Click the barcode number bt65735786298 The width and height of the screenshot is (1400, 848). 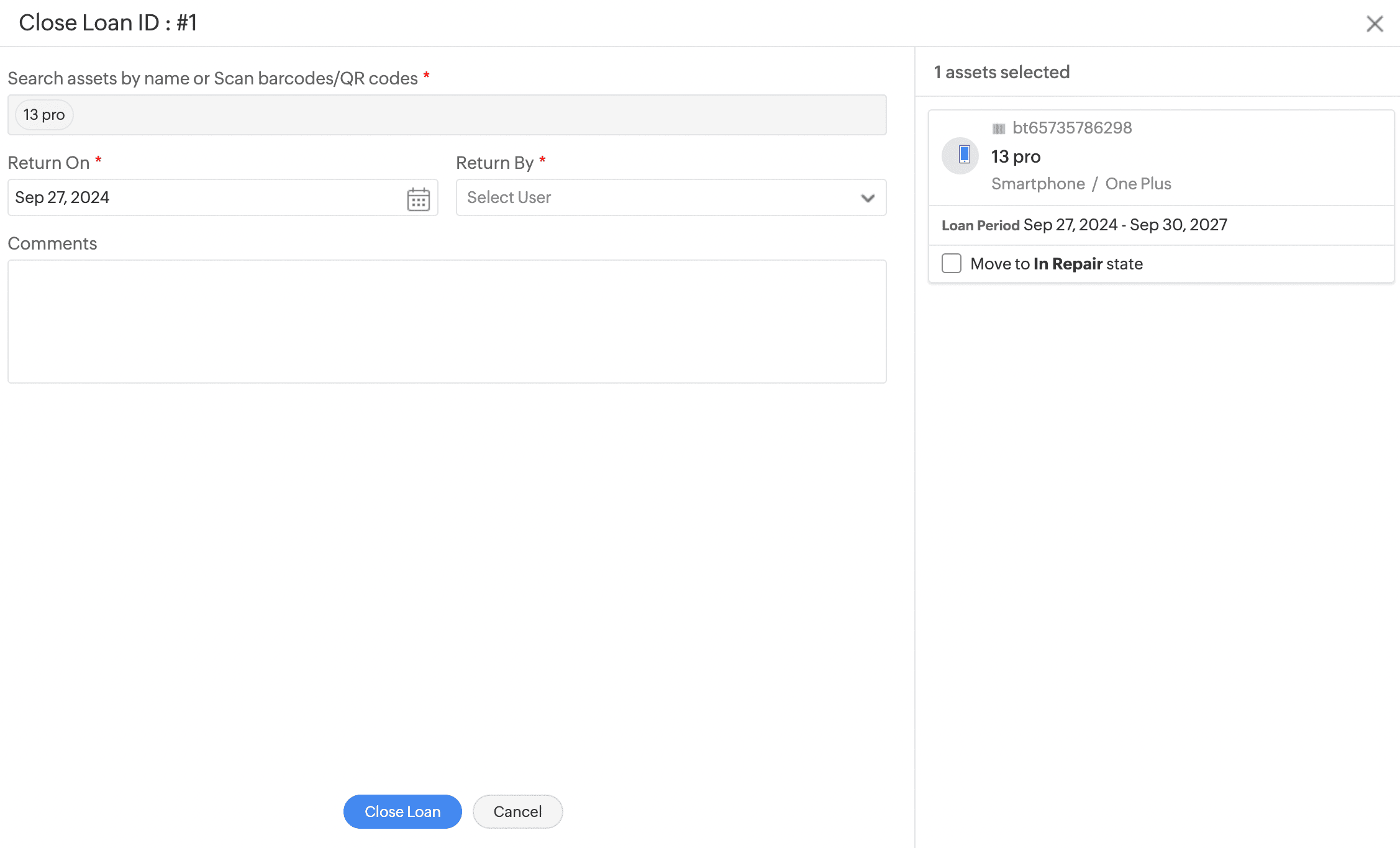click(1072, 128)
